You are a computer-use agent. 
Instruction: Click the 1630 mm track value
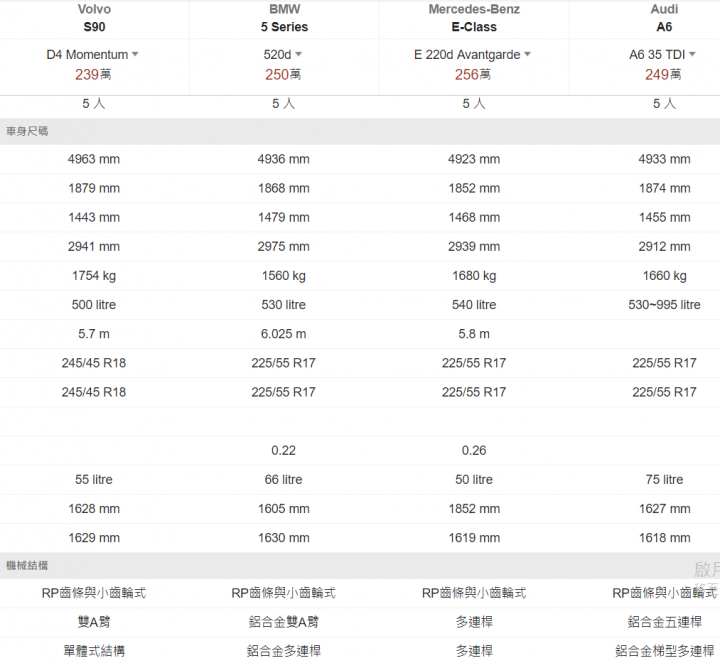point(283,538)
